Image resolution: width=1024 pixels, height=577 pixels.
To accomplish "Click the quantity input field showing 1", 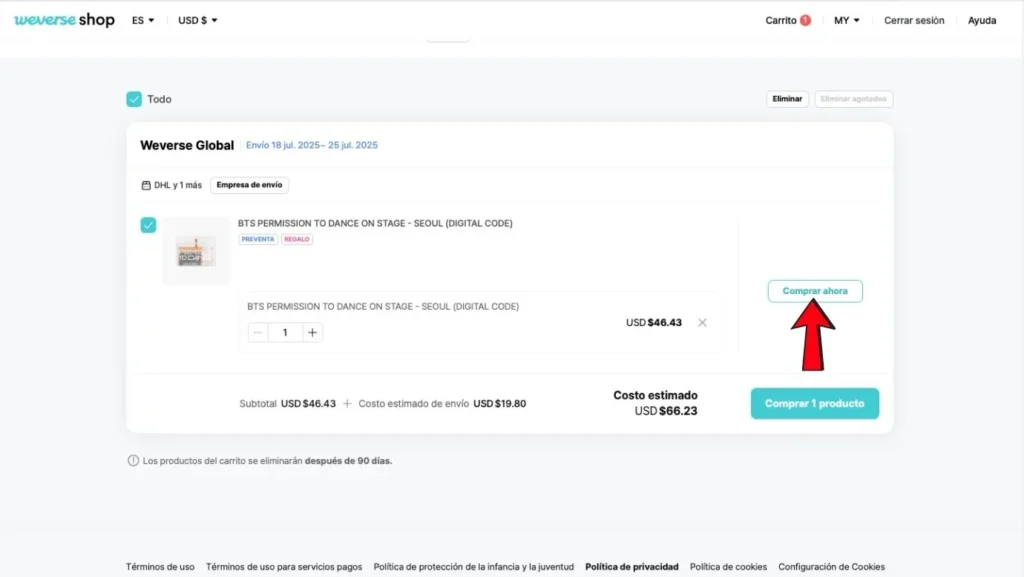I will [285, 332].
